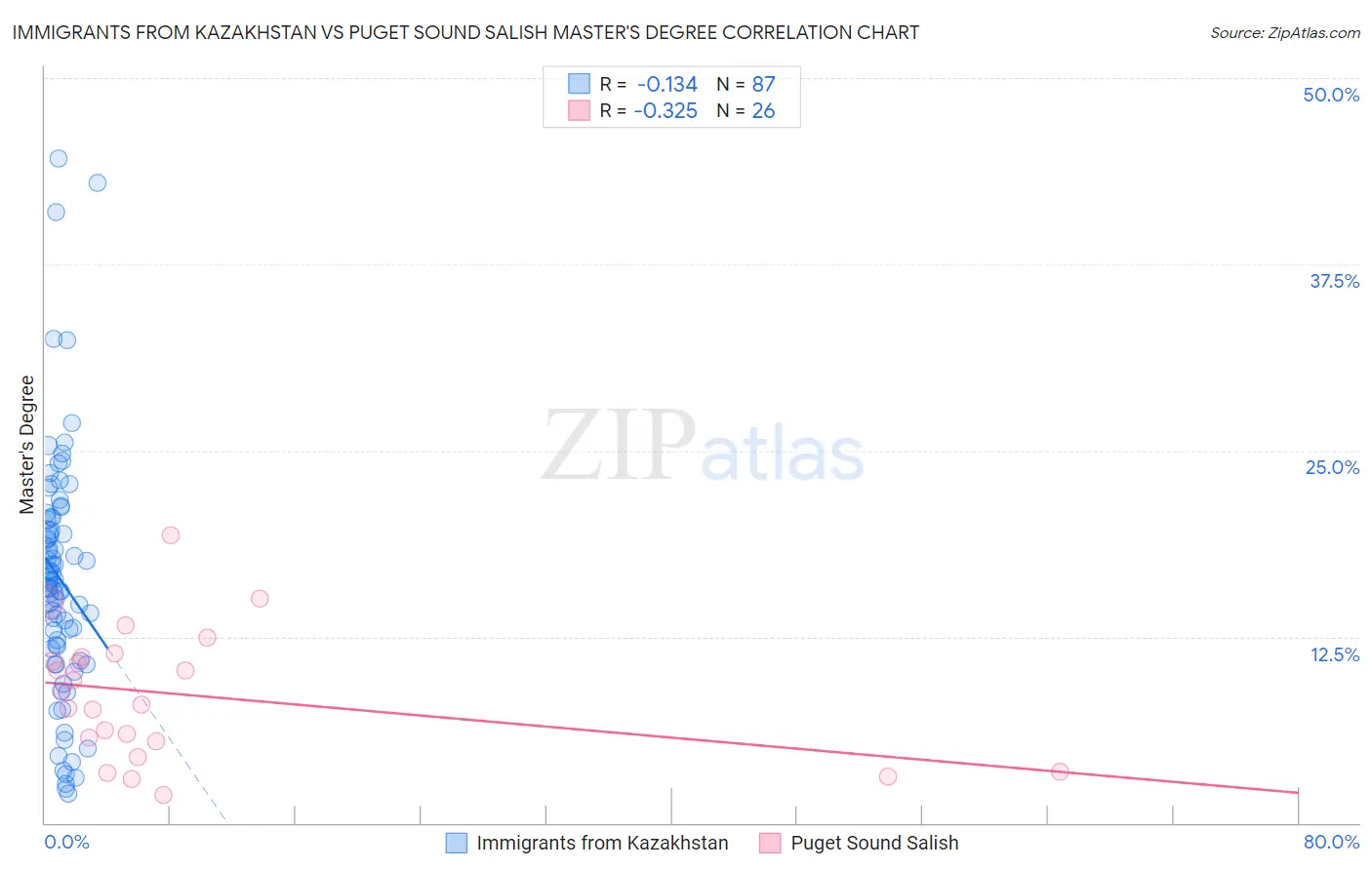Click the chart title text
Image resolution: width=1372 pixels, height=870 pixels.
(x=465, y=32)
